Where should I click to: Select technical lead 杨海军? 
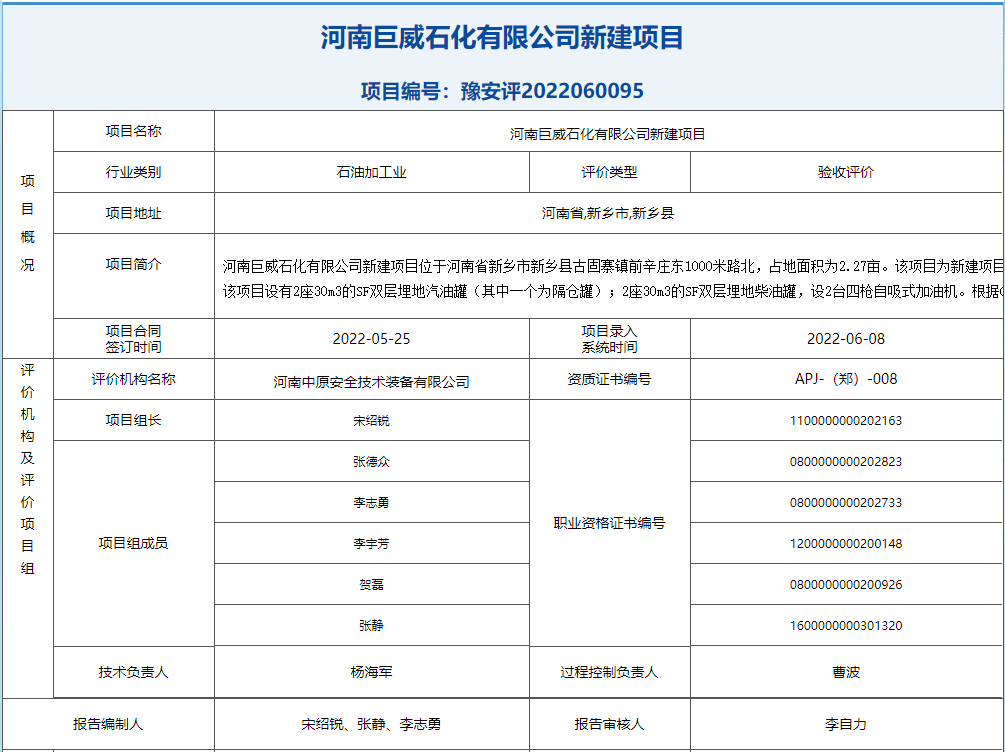(372, 672)
